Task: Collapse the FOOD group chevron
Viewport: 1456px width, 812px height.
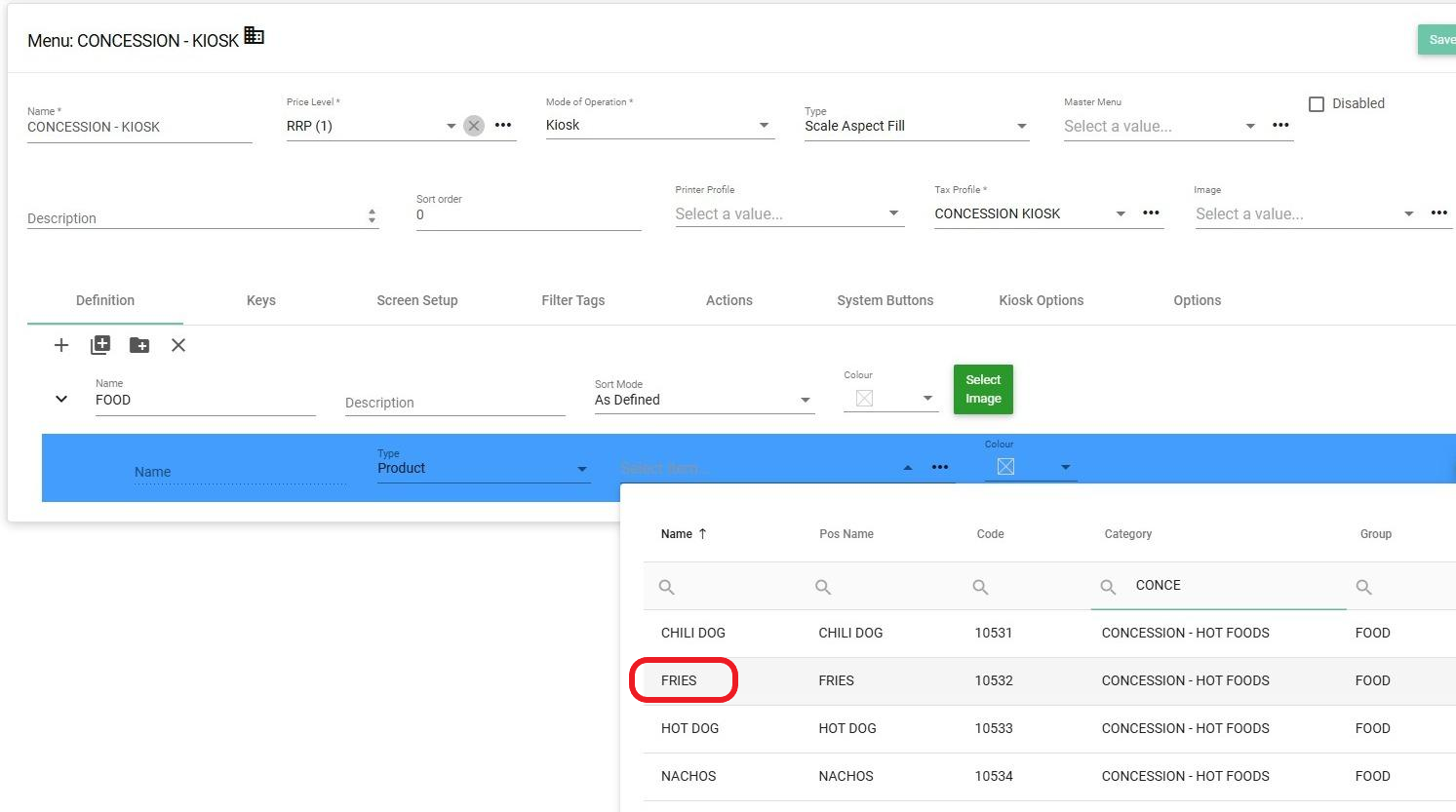Action: coord(61,399)
